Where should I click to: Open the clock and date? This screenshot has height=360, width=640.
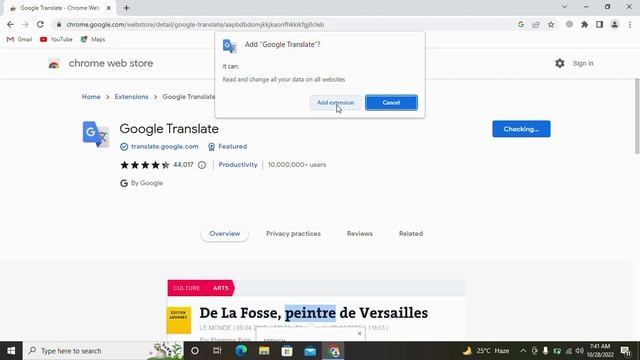600,351
